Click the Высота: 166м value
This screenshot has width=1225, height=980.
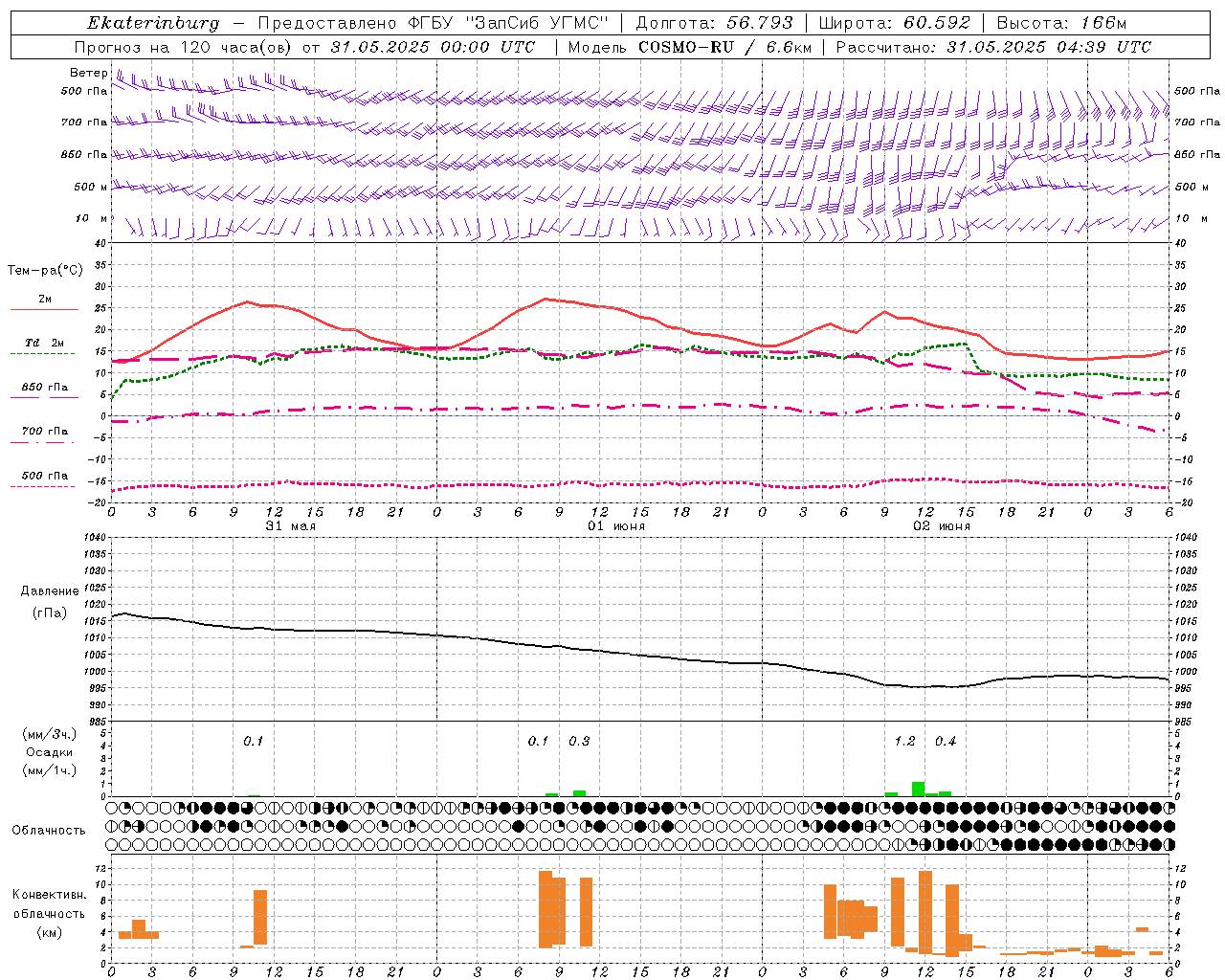coord(1061,23)
